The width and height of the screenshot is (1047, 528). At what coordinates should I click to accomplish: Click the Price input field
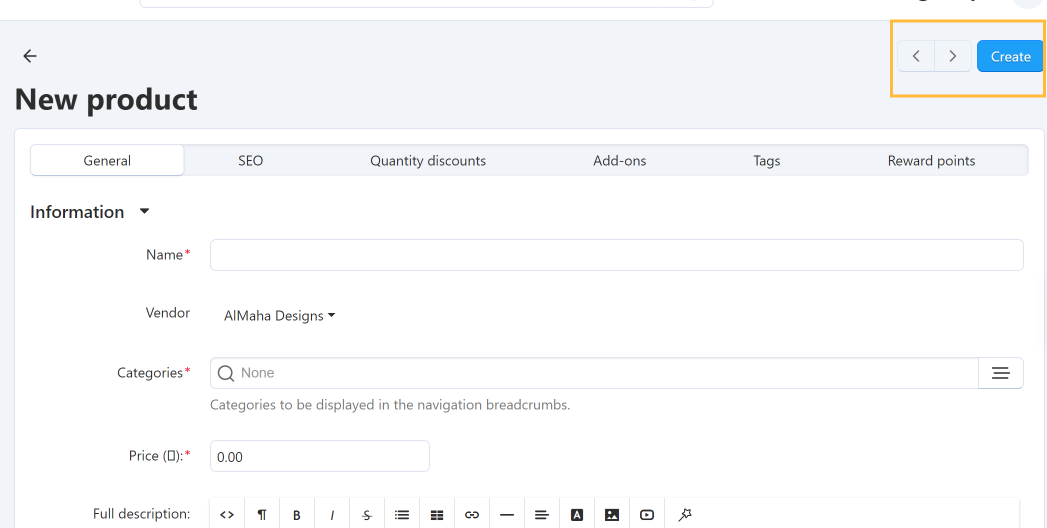click(320, 457)
